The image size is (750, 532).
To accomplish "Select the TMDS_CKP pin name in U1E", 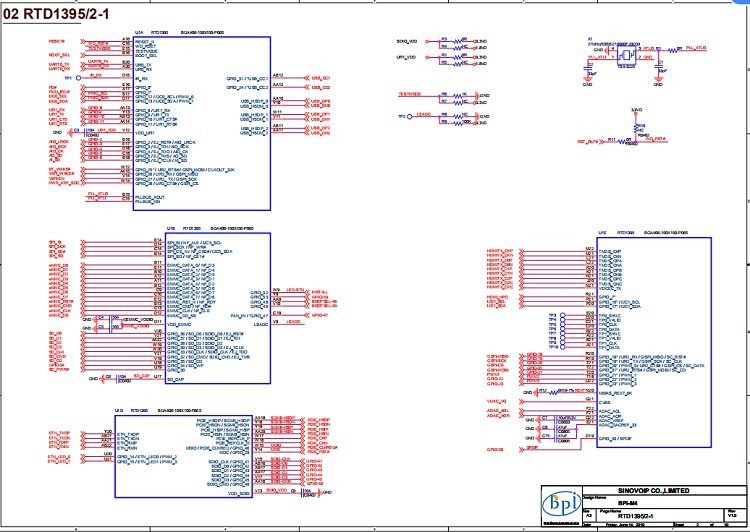I will pyautogui.click(x=610, y=252).
